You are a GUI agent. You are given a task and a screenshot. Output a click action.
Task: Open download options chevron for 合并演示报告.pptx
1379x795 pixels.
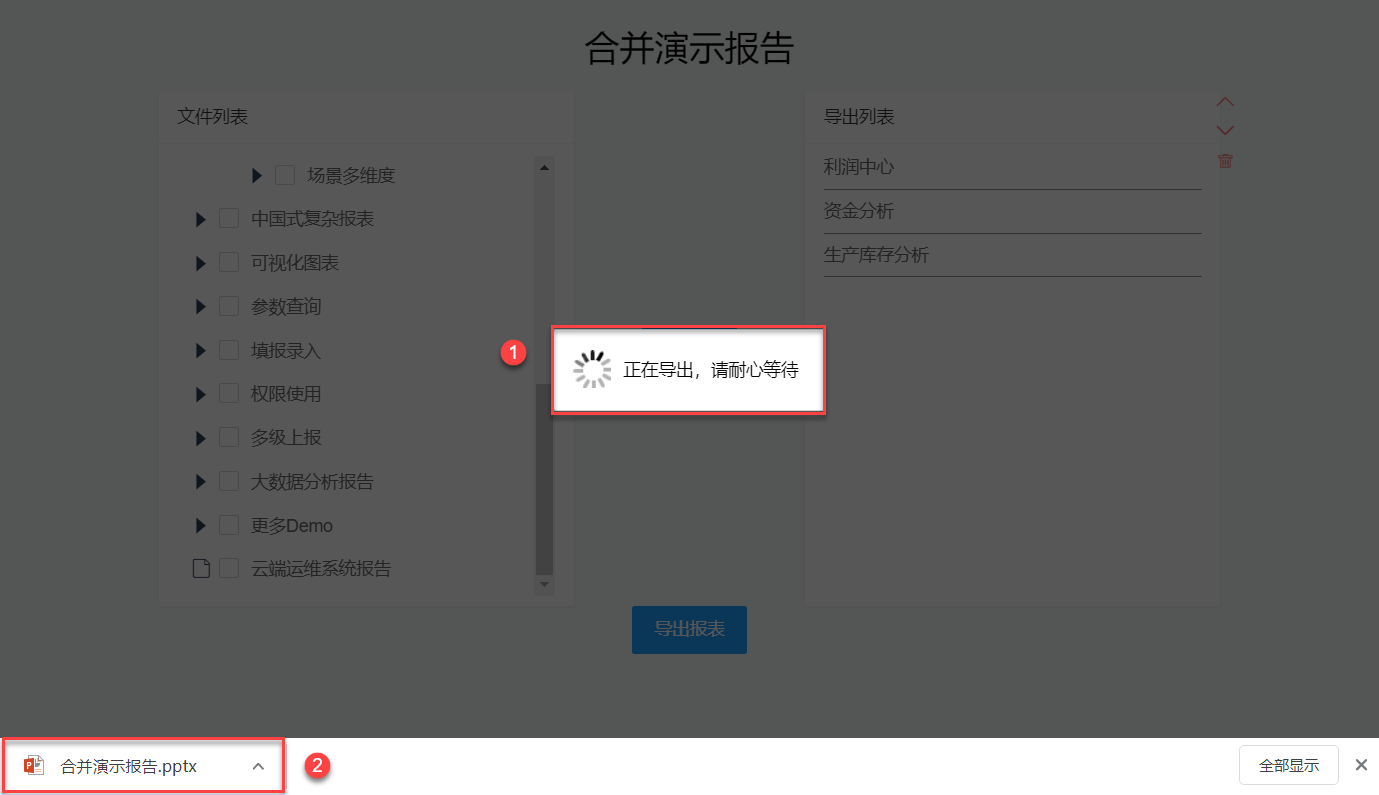(258, 766)
